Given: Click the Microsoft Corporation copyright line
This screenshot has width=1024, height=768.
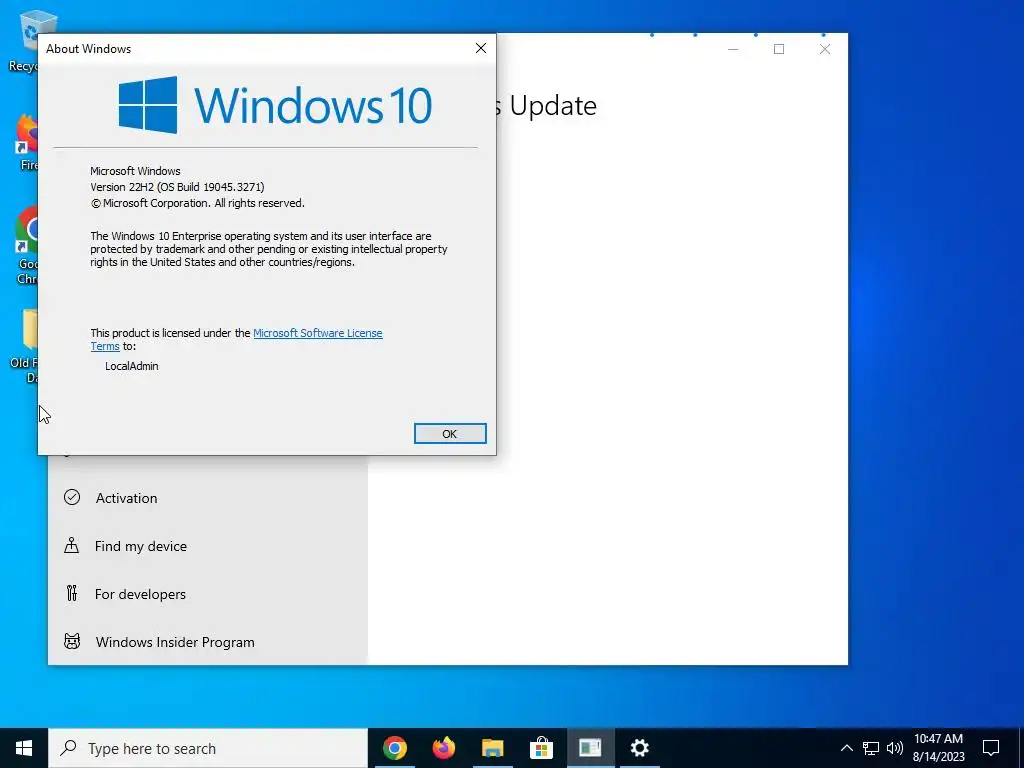Looking at the screenshot, I should (x=197, y=203).
